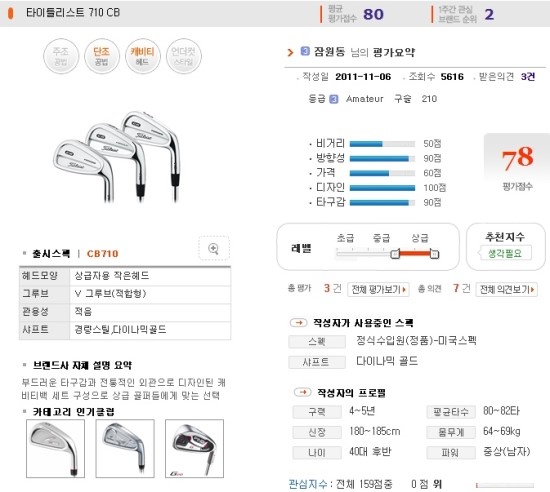This screenshot has width=550, height=492.
Task: Click the Titleist 710 CB irons image
Action: (116, 157)
